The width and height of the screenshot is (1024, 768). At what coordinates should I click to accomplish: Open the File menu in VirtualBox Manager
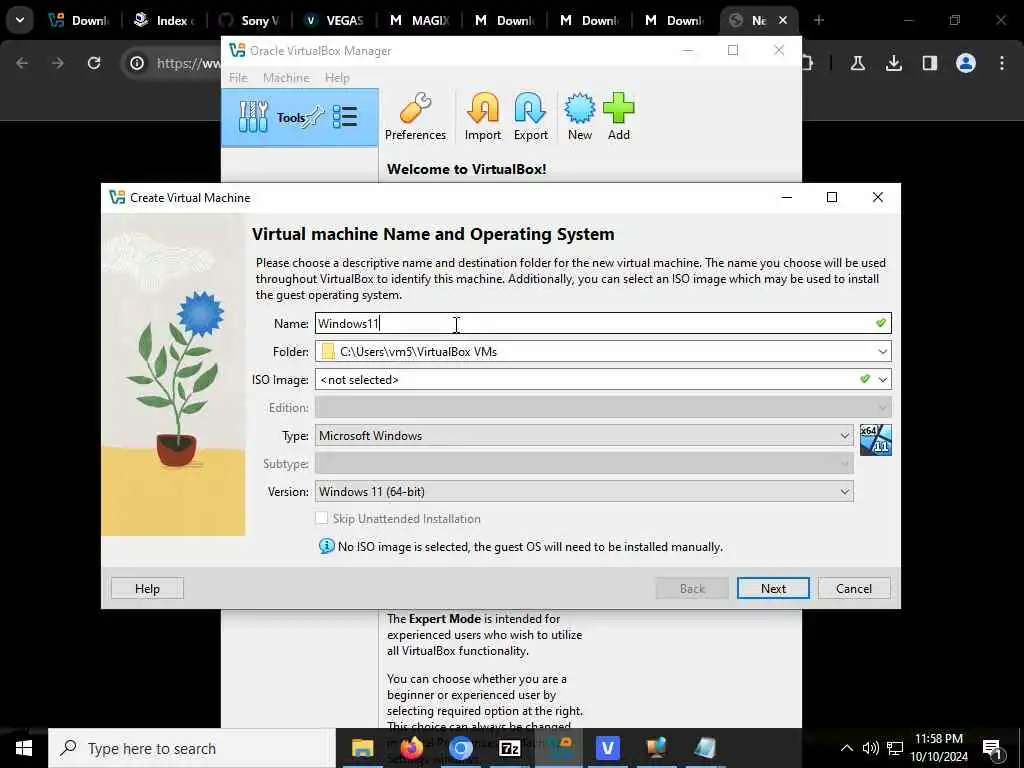(238, 78)
